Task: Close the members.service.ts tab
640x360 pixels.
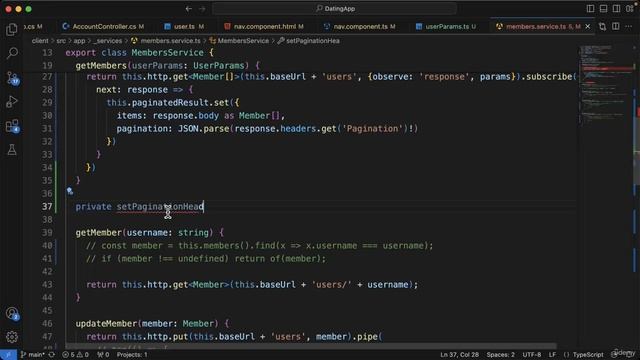Action: click(588, 27)
